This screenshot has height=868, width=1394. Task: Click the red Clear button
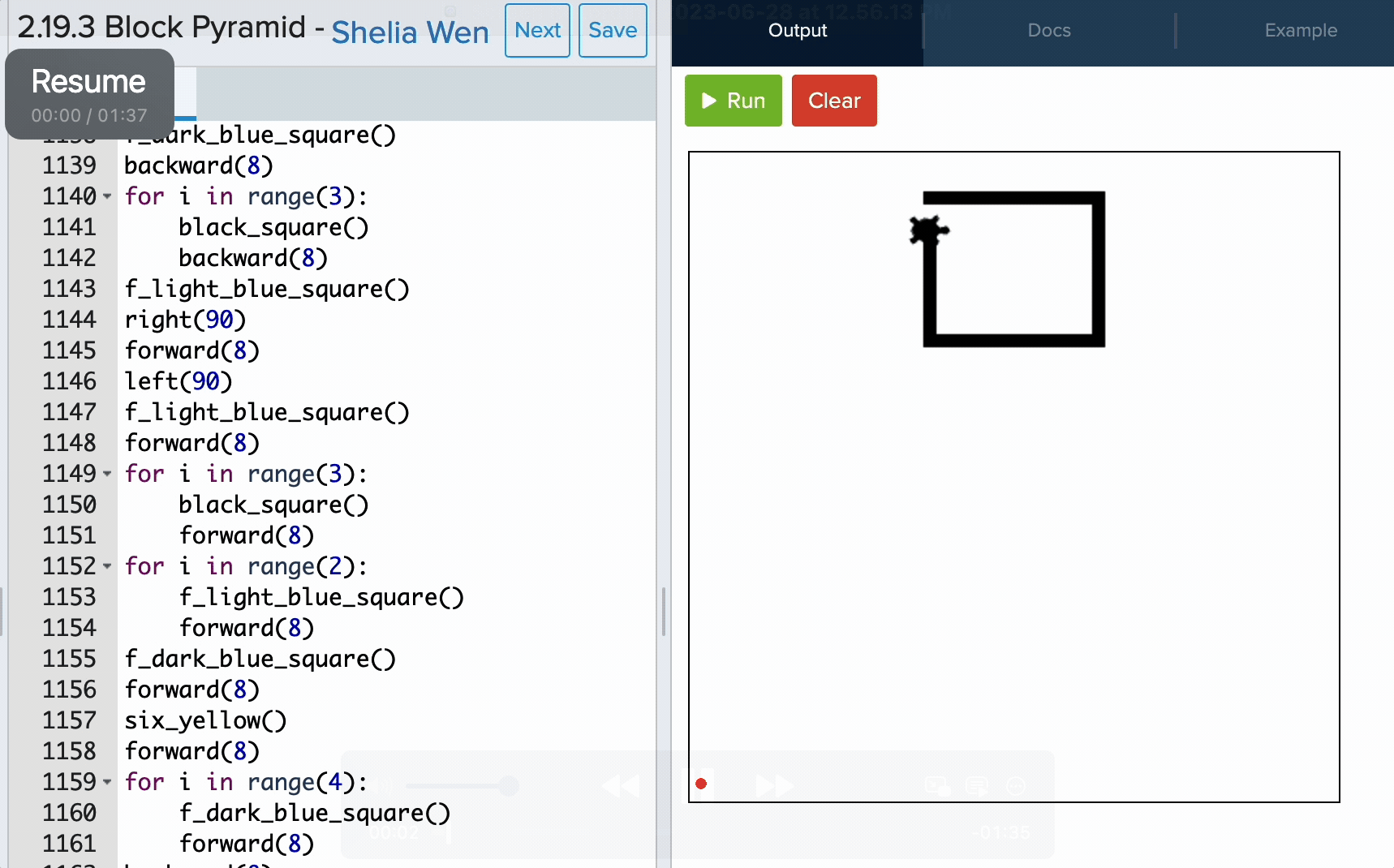834,101
